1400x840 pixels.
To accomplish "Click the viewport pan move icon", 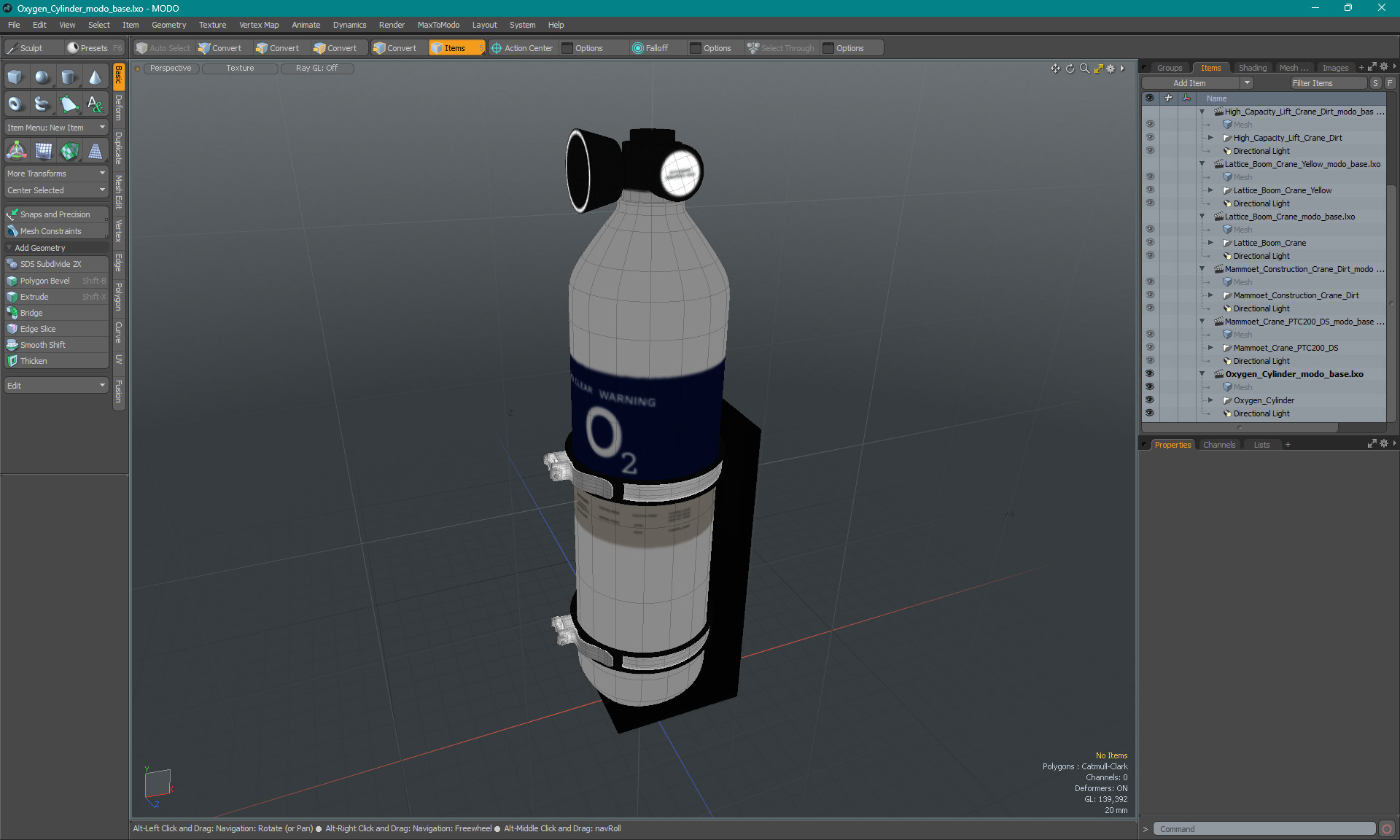I will (x=1055, y=69).
